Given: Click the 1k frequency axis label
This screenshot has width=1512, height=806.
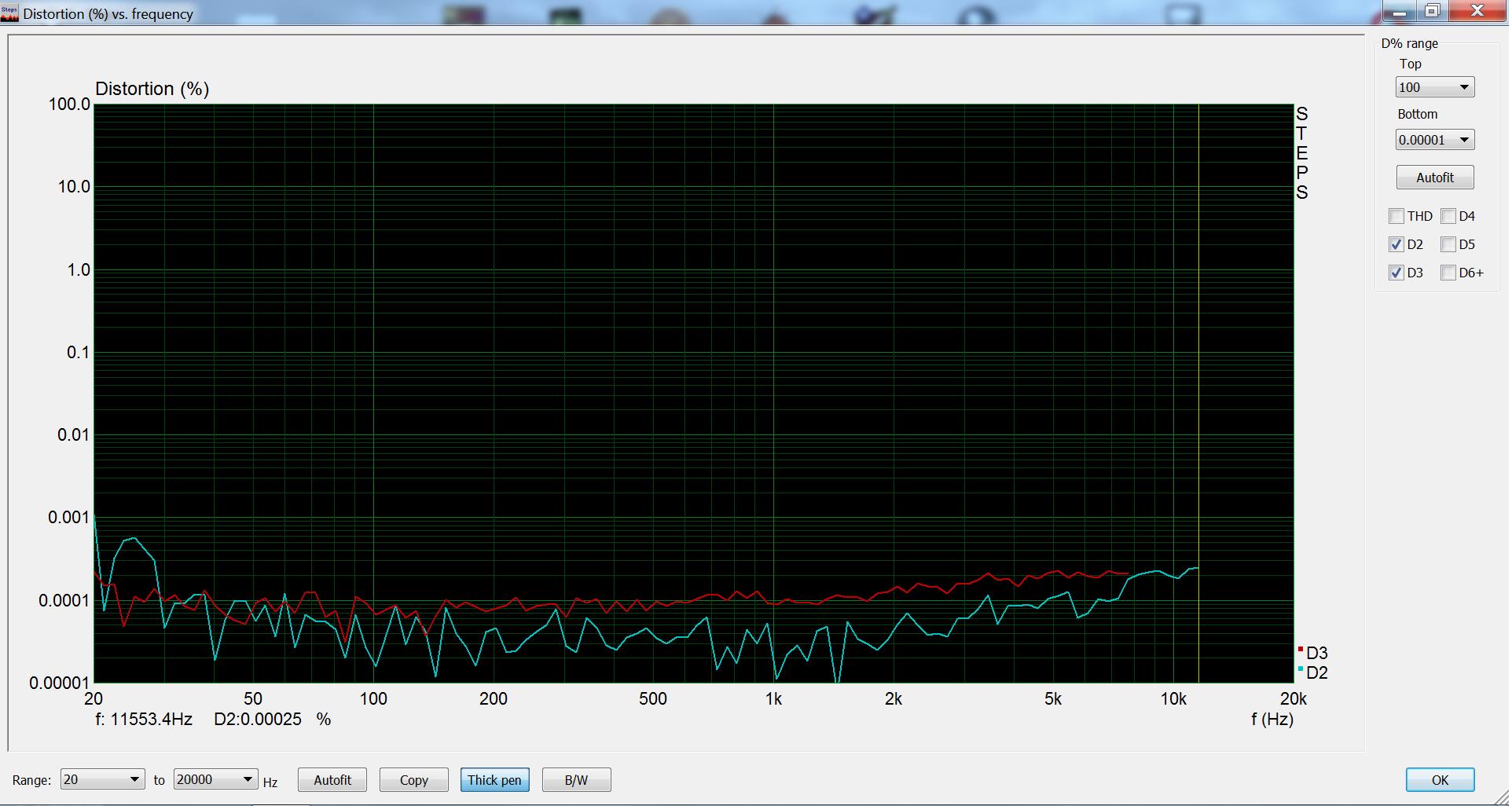Looking at the screenshot, I should [x=773, y=698].
